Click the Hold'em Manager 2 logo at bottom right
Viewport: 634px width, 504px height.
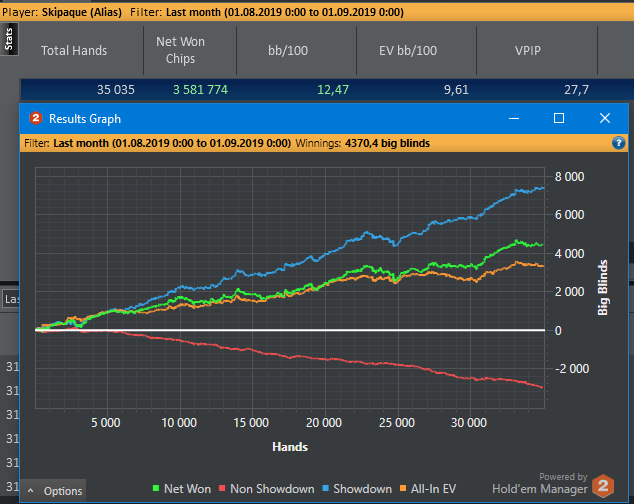point(603,486)
